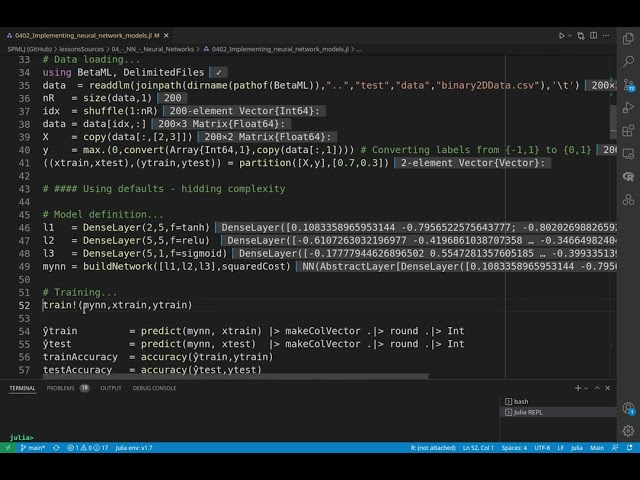
Task: Select the 0402_Implementing_neural_network_models.jl editor tab
Action: click(87, 36)
